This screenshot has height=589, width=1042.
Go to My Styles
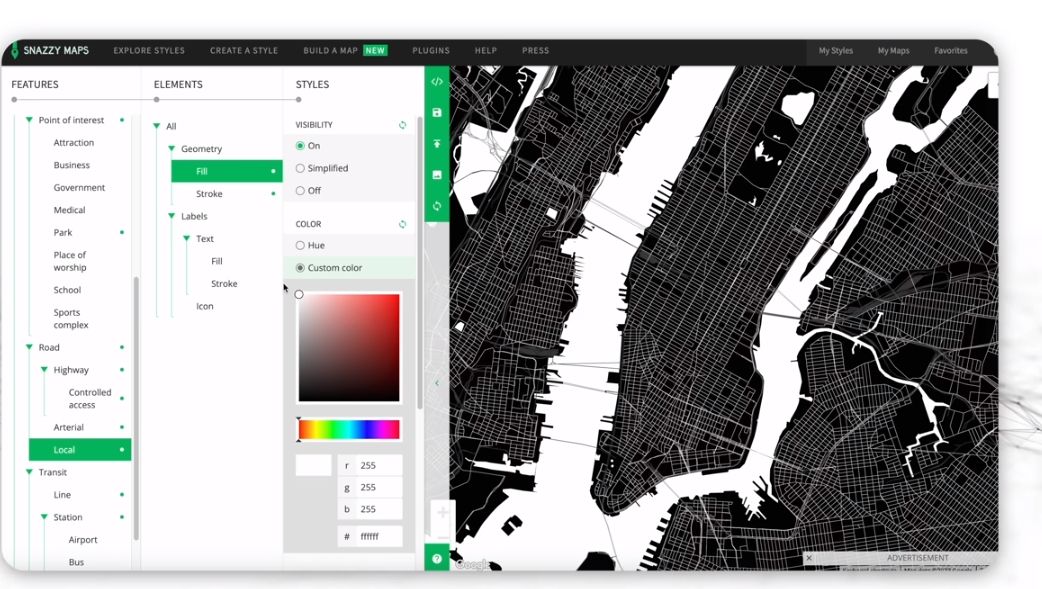coord(835,51)
